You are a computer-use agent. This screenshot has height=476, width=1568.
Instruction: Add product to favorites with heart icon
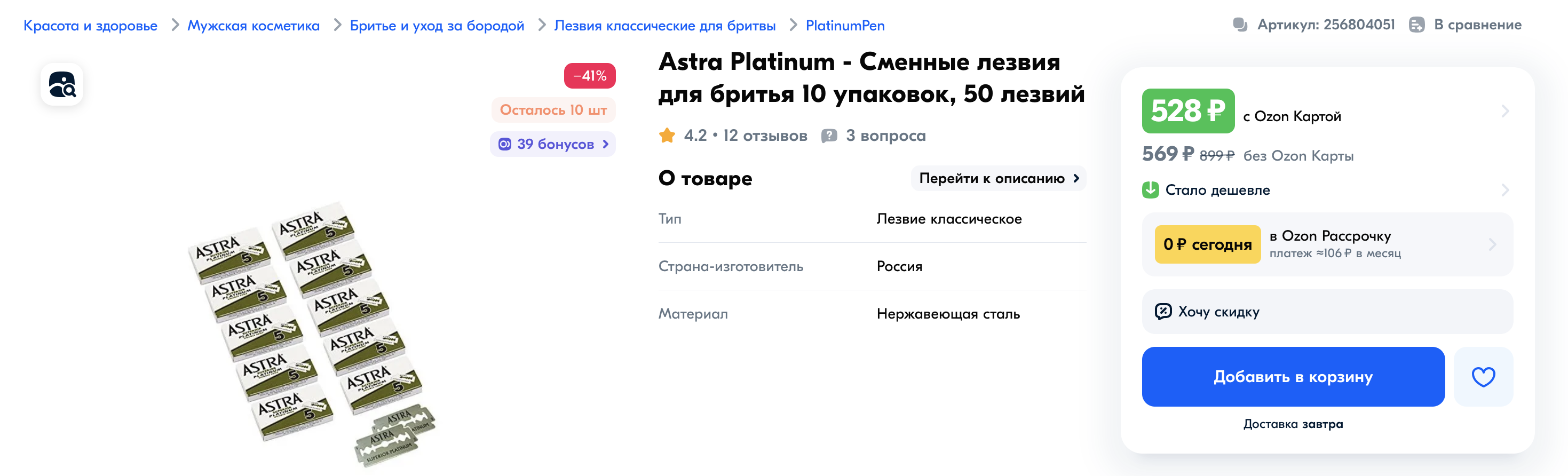pos(1483,377)
